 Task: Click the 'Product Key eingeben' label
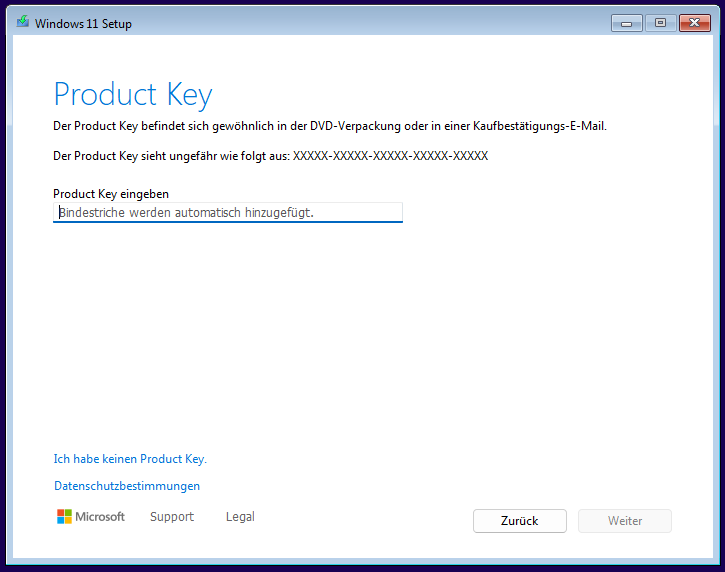[111, 194]
